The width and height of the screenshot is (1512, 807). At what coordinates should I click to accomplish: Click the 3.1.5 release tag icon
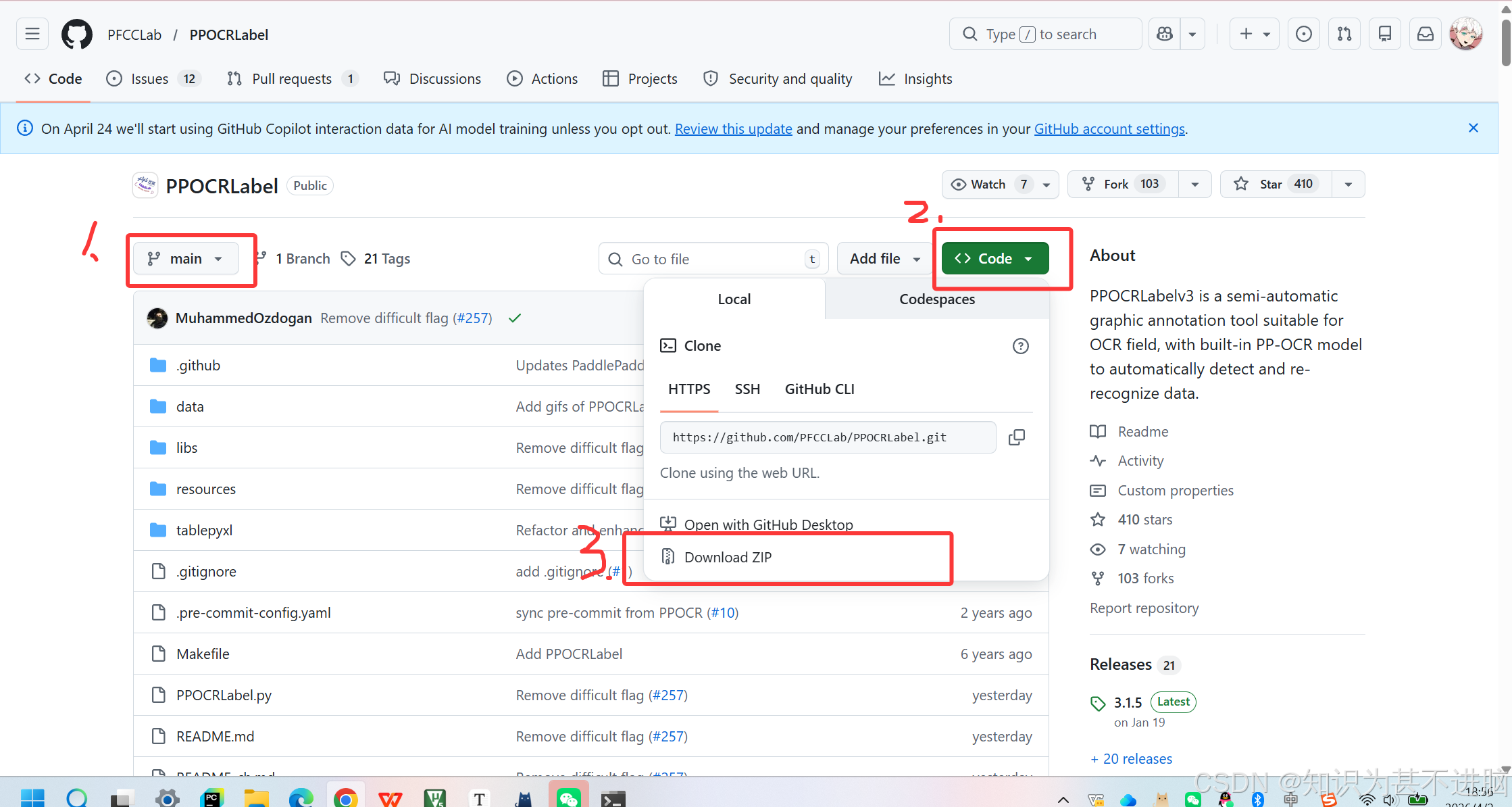(x=1098, y=704)
